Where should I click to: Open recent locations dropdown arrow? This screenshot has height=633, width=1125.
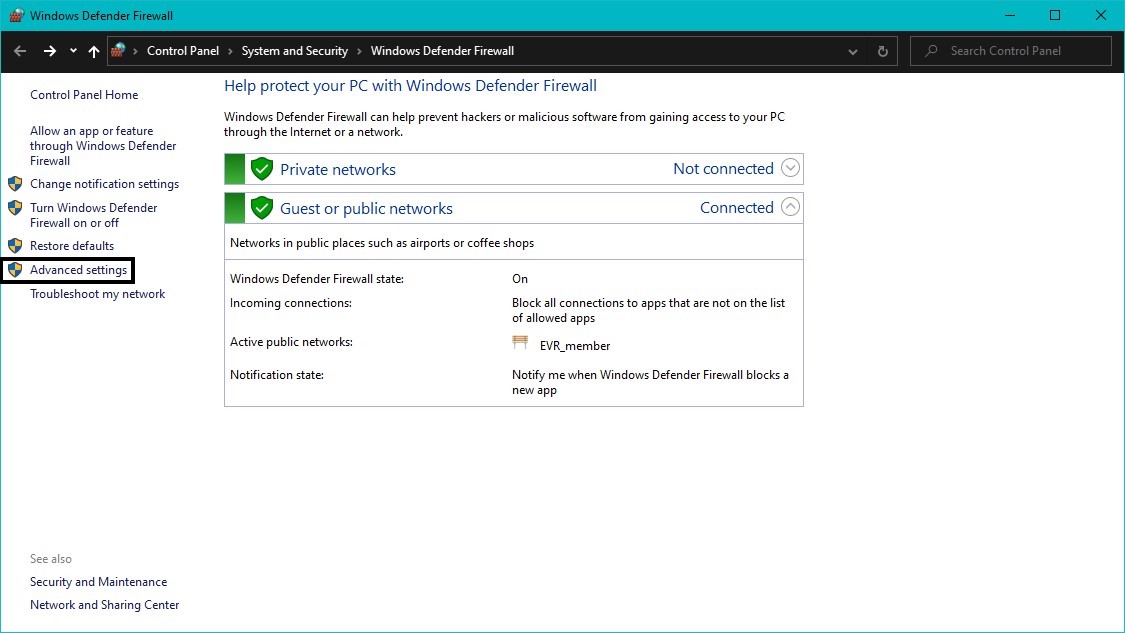pyautogui.click(x=73, y=51)
